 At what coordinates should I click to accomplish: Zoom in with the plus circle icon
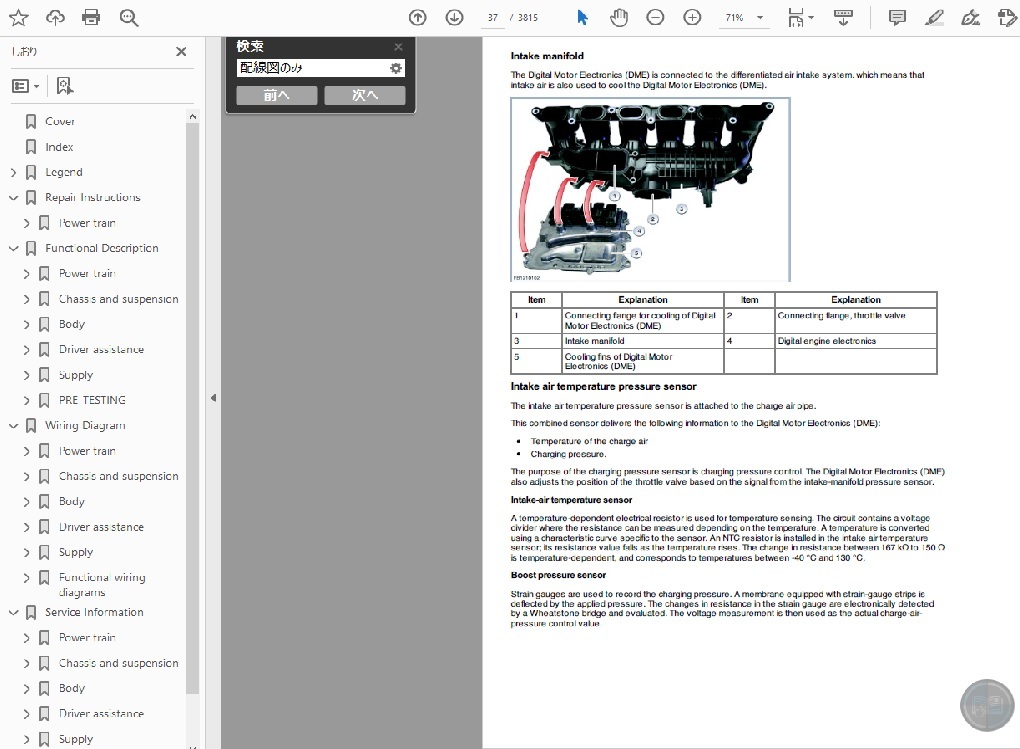pos(692,18)
